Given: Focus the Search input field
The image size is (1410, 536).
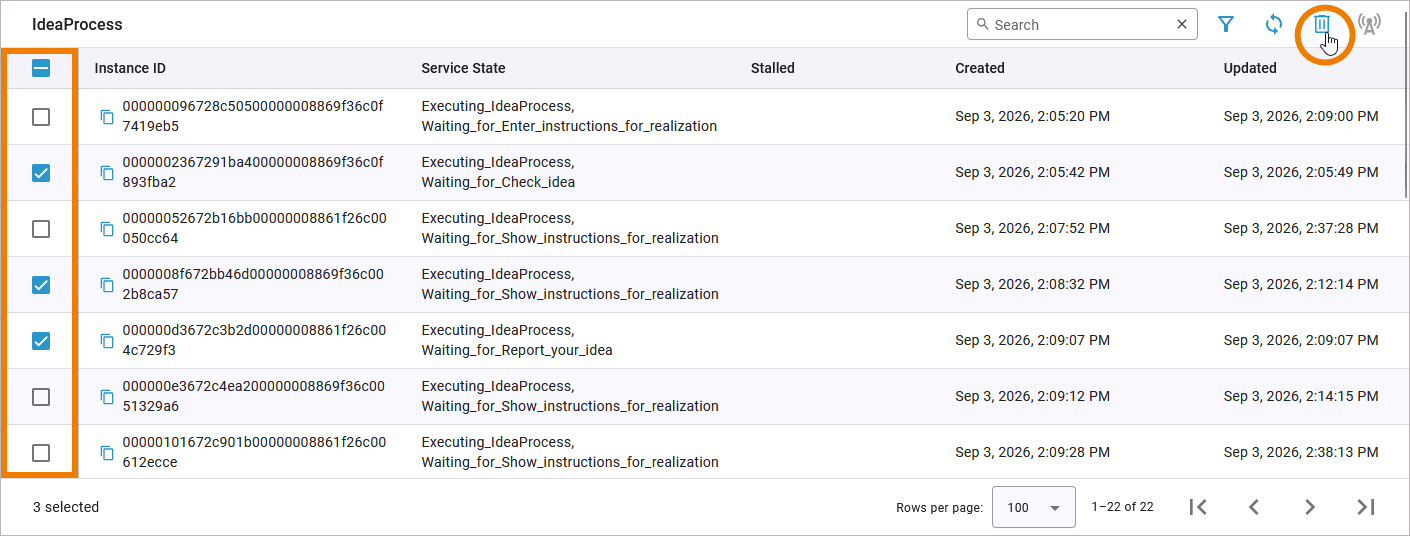Looking at the screenshot, I should point(1080,25).
